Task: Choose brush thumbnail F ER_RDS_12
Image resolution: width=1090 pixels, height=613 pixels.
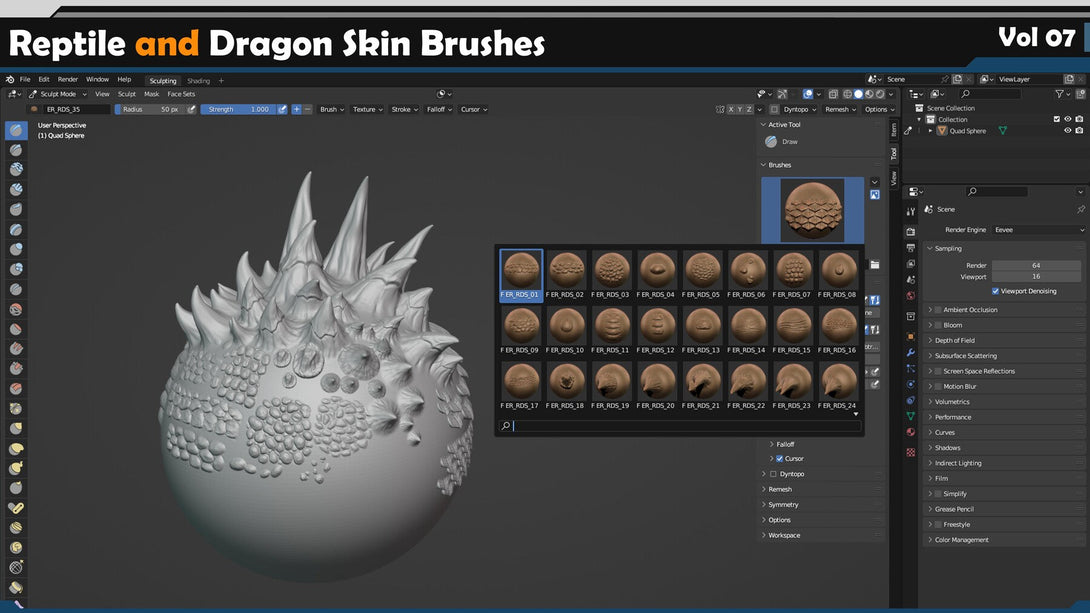Action: point(657,330)
